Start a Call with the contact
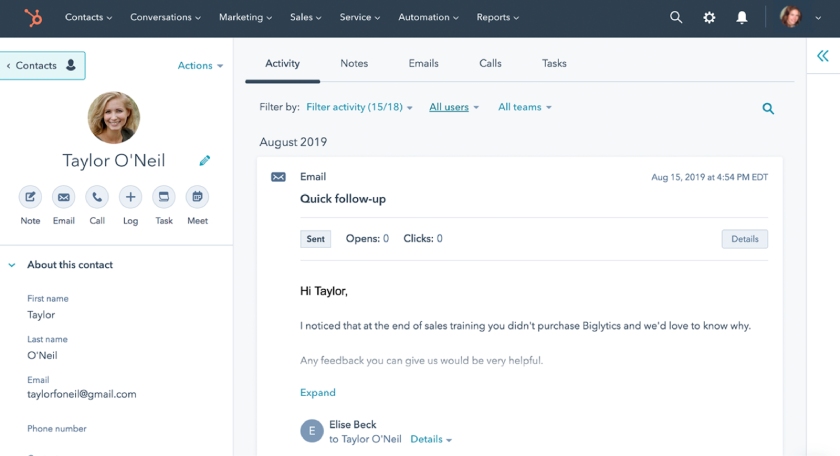This screenshot has width=840, height=456. (x=97, y=197)
